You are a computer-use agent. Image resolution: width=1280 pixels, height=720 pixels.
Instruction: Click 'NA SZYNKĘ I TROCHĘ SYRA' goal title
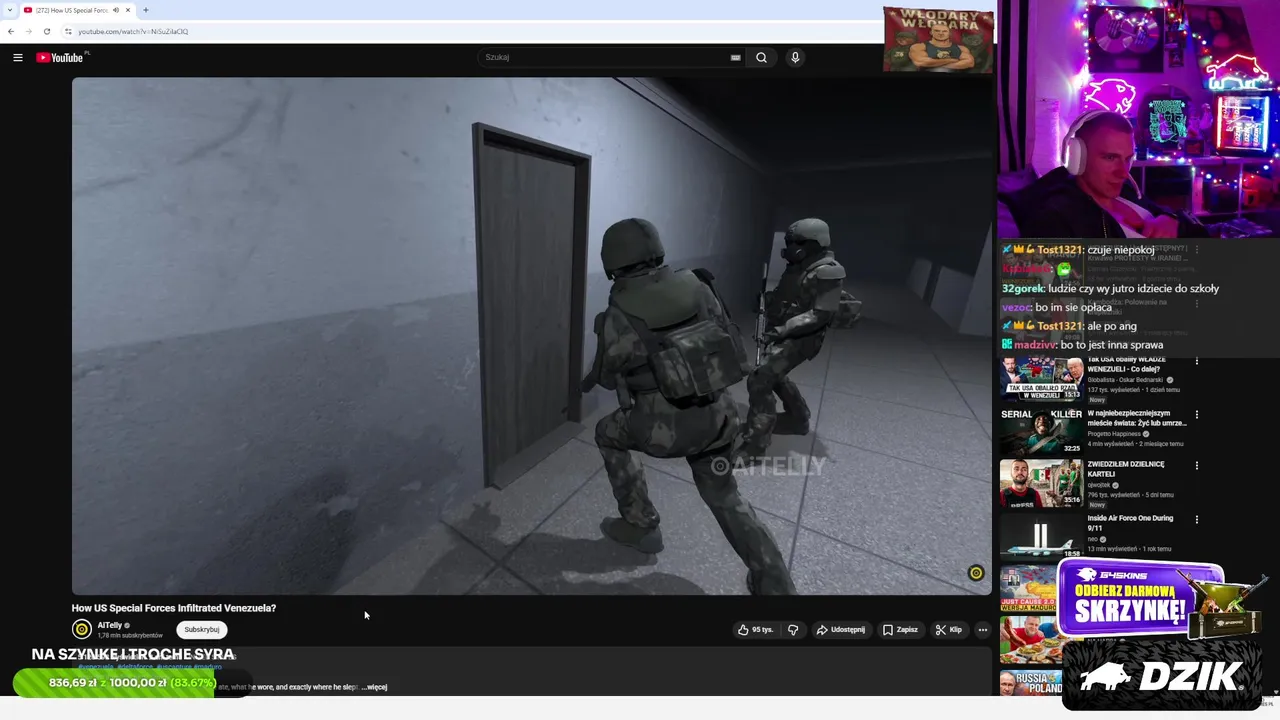point(133,655)
